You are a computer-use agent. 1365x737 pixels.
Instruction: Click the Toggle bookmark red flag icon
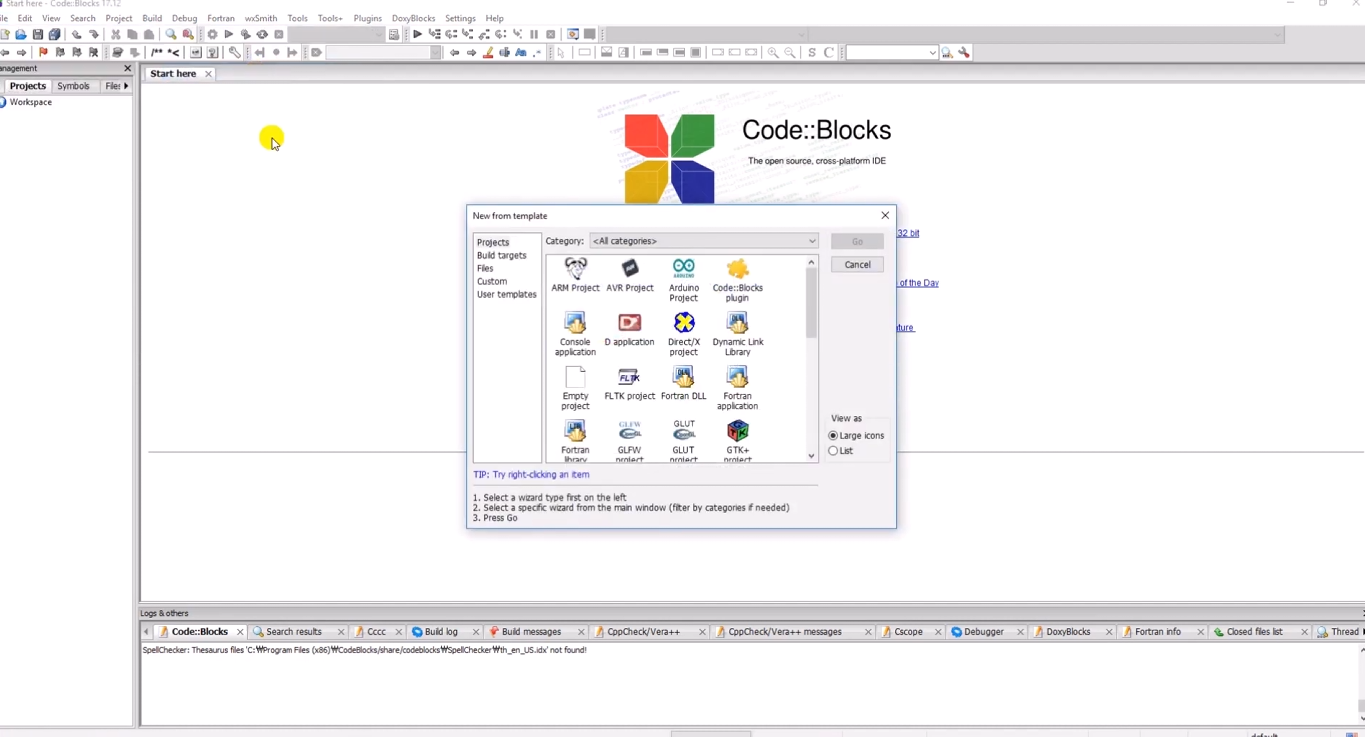(x=43, y=52)
